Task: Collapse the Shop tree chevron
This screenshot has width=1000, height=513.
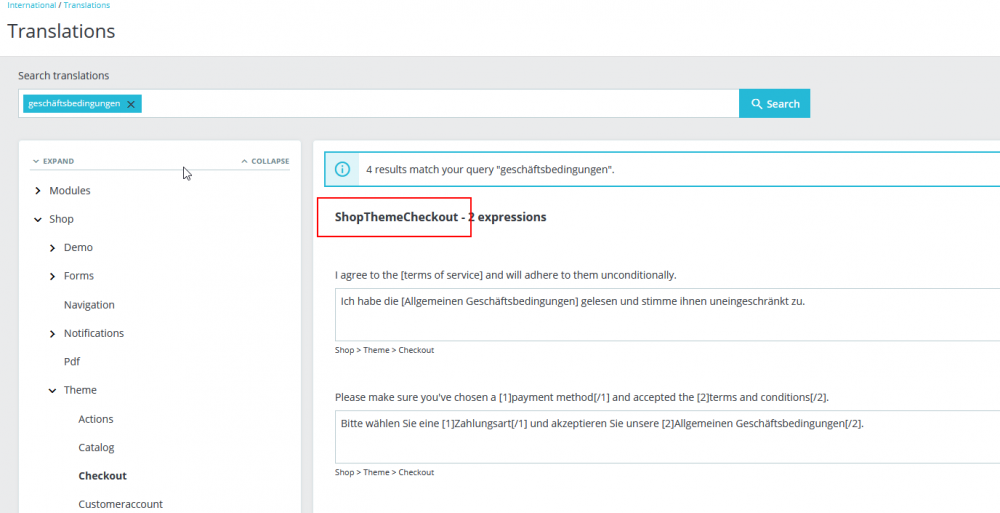Action: 38,219
